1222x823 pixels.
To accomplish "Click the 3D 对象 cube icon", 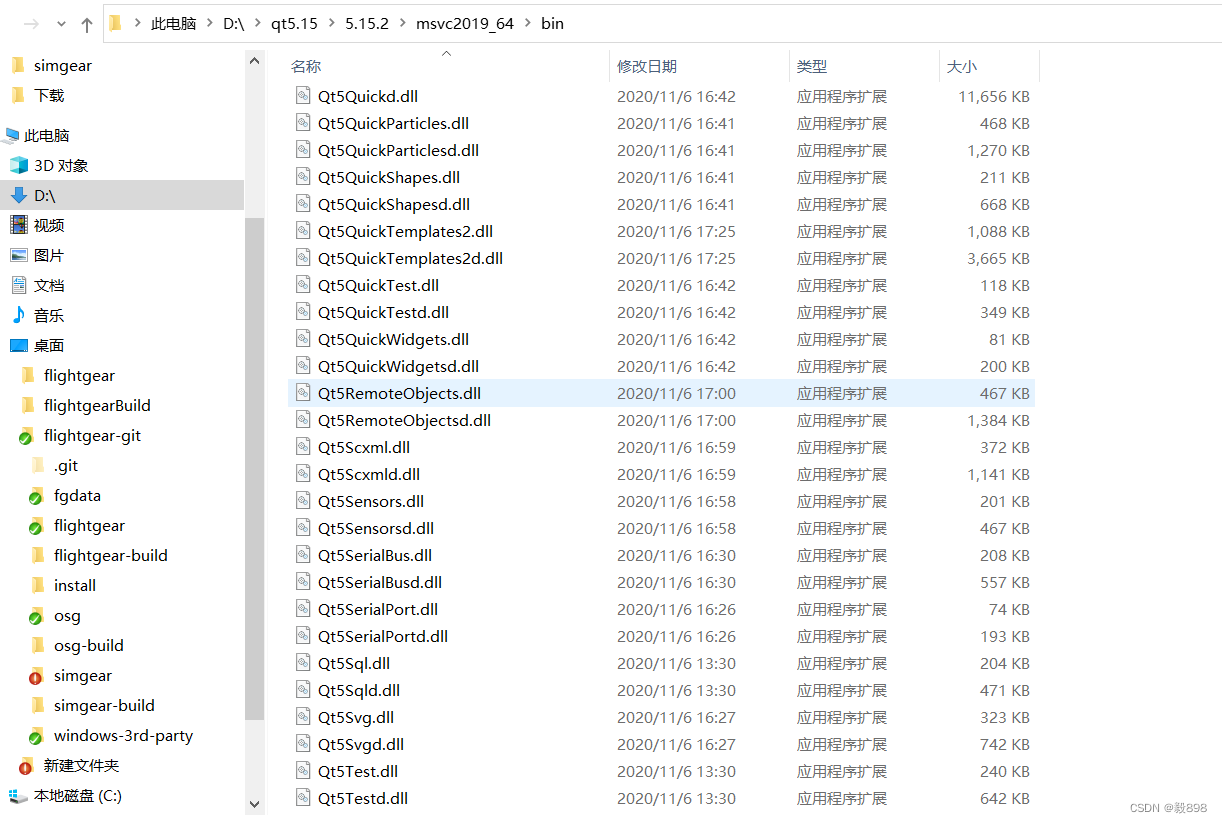I will pyautogui.click(x=19, y=165).
